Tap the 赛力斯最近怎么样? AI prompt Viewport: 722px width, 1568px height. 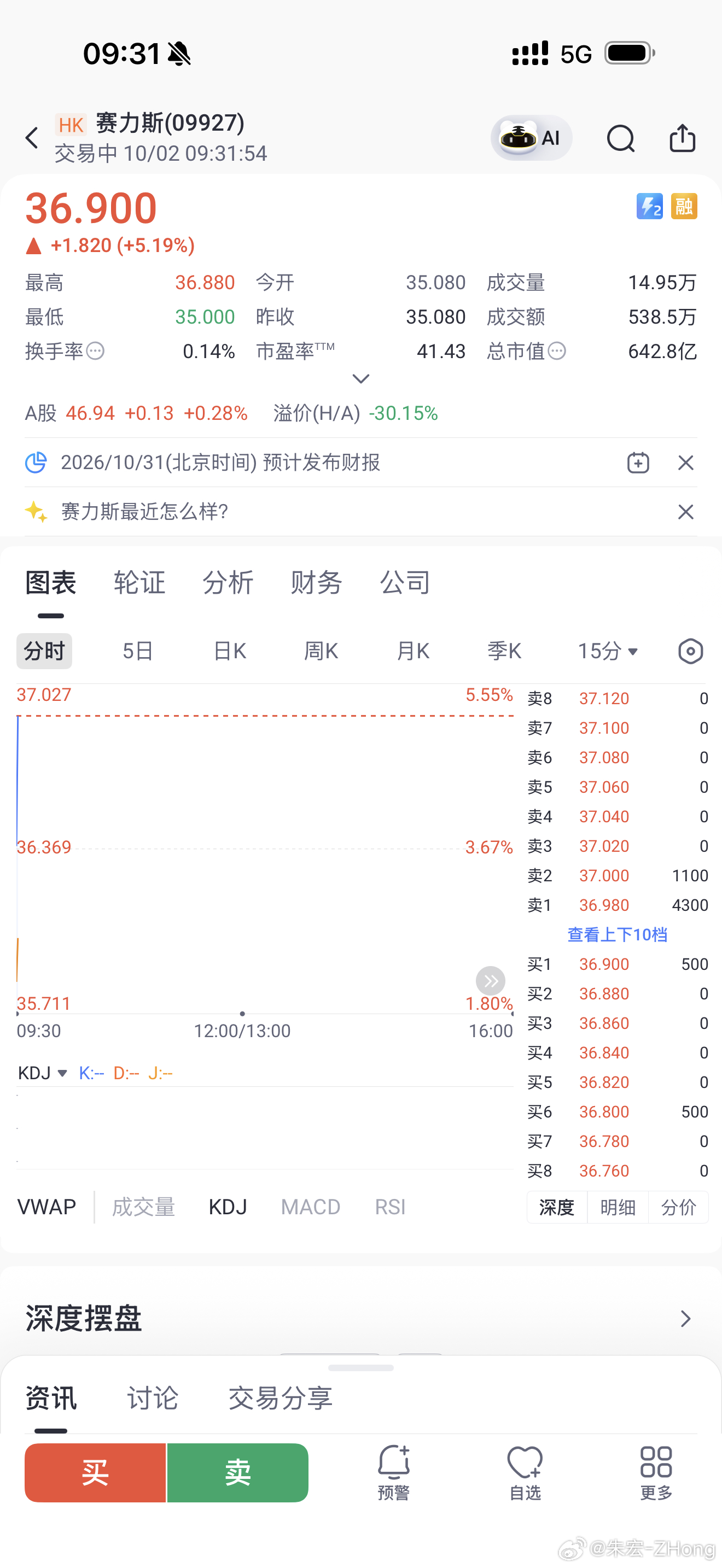145,512
